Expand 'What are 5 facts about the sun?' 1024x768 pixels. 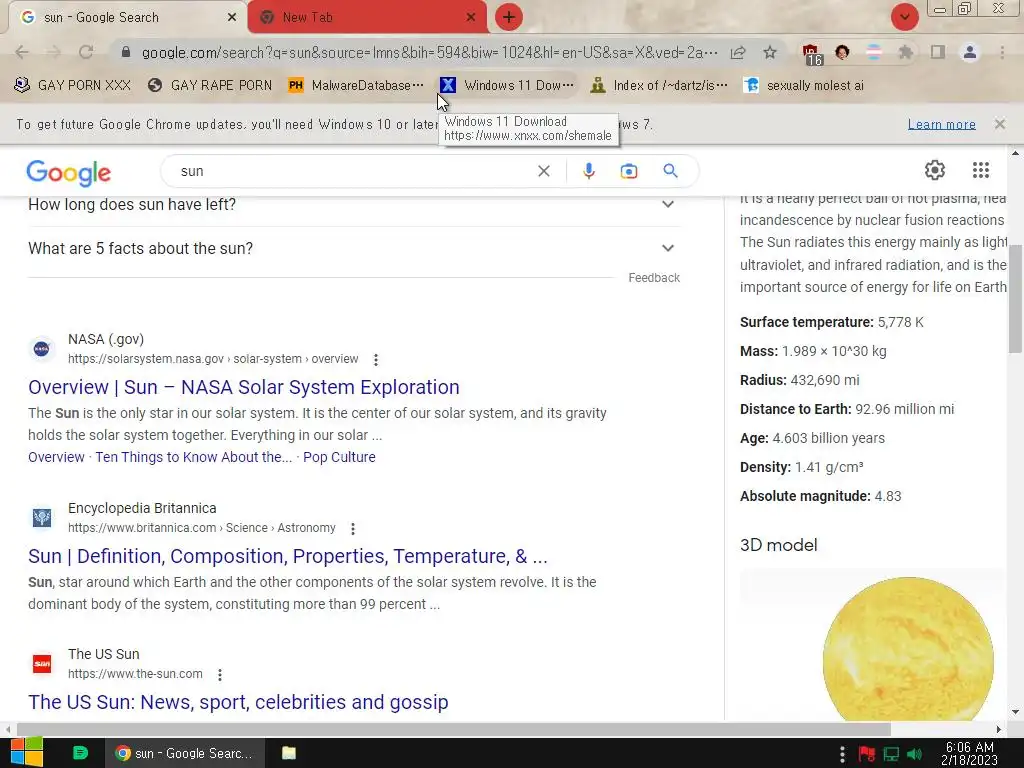pos(354,248)
